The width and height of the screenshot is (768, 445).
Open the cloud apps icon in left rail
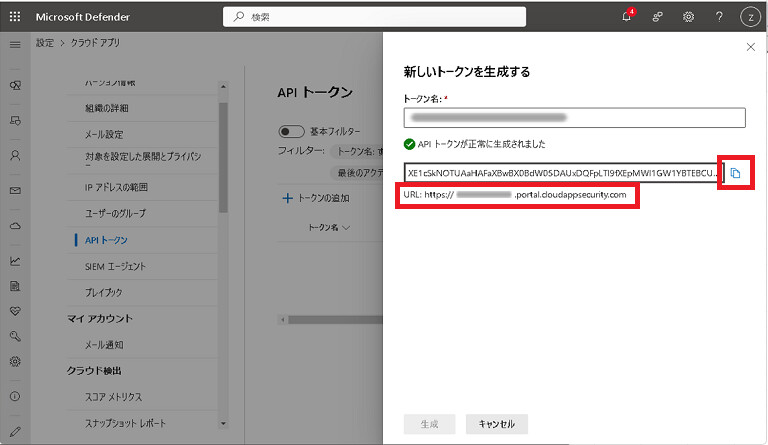pyautogui.click(x=15, y=226)
